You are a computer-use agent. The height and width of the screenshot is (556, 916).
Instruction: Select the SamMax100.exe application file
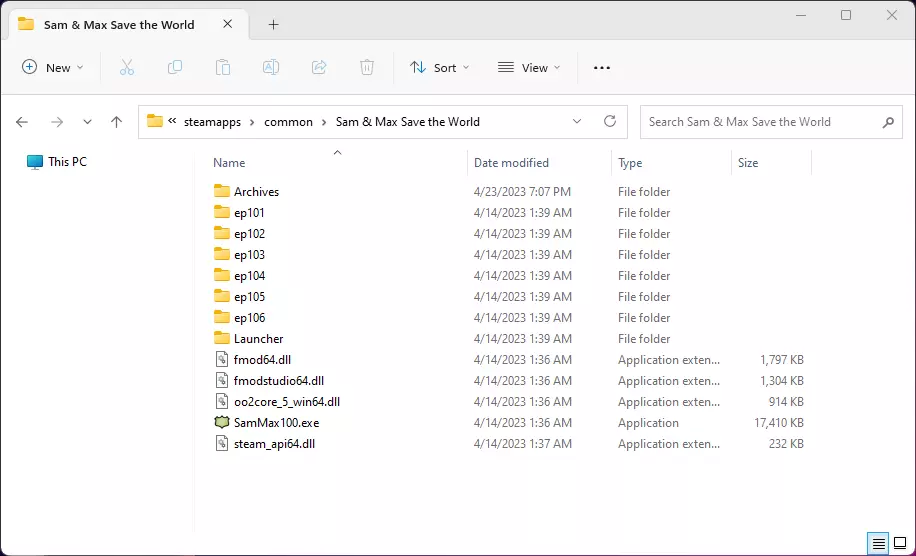pos(276,423)
